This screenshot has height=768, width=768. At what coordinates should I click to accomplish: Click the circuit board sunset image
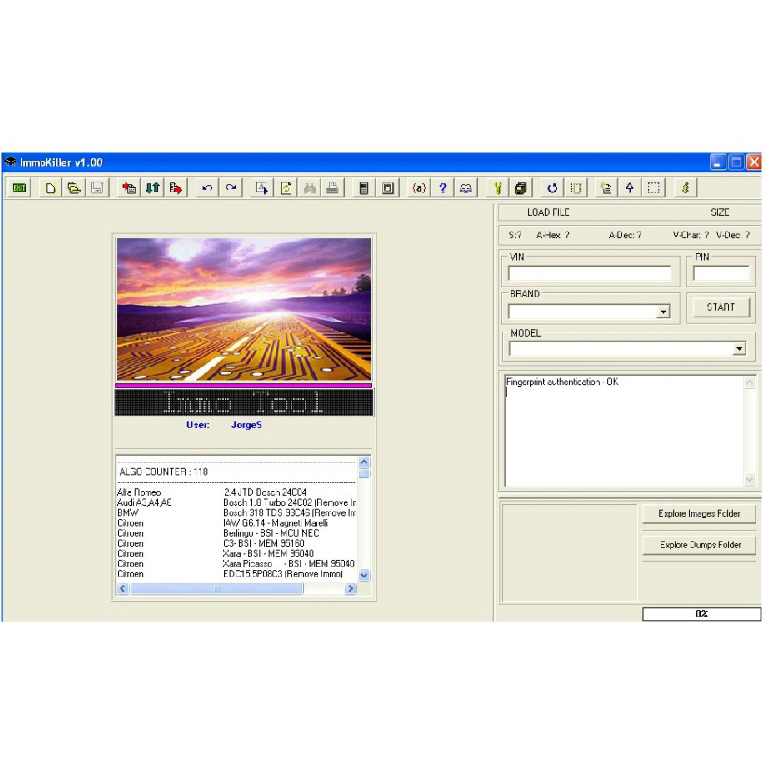pos(244,309)
